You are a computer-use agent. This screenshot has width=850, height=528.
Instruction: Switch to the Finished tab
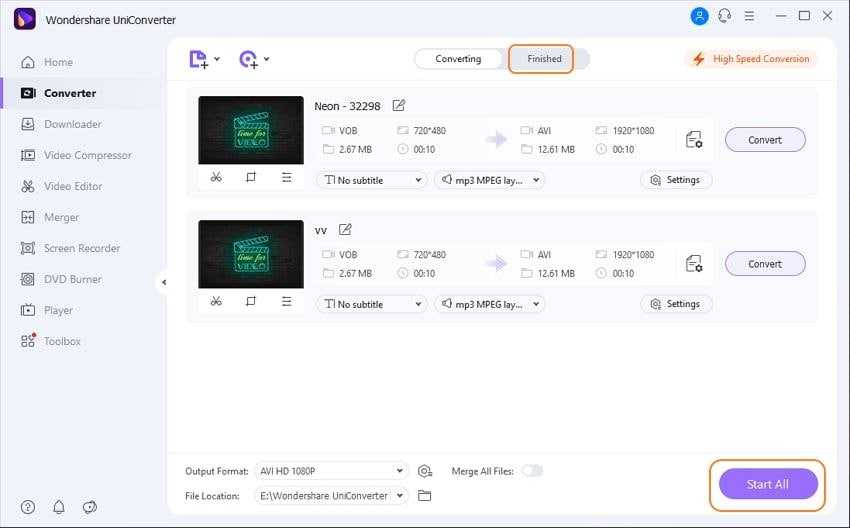[x=544, y=59]
